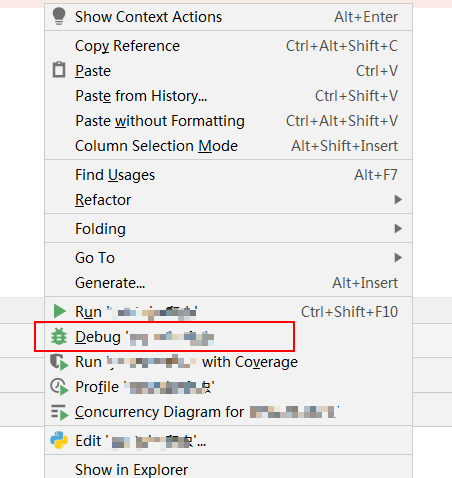The width and height of the screenshot is (452, 478).
Task: Click the Debug menu entry text
Action: [98, 337]
